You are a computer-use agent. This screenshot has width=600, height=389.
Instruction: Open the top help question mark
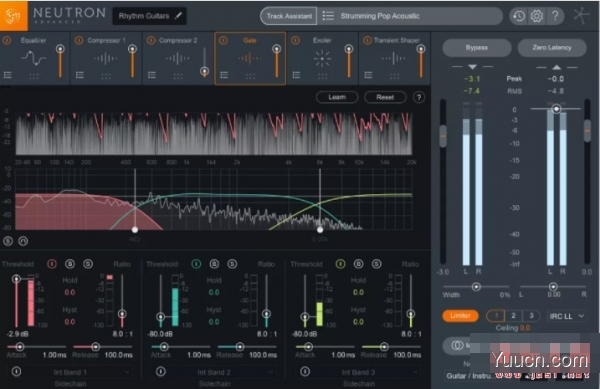[555, 16]
